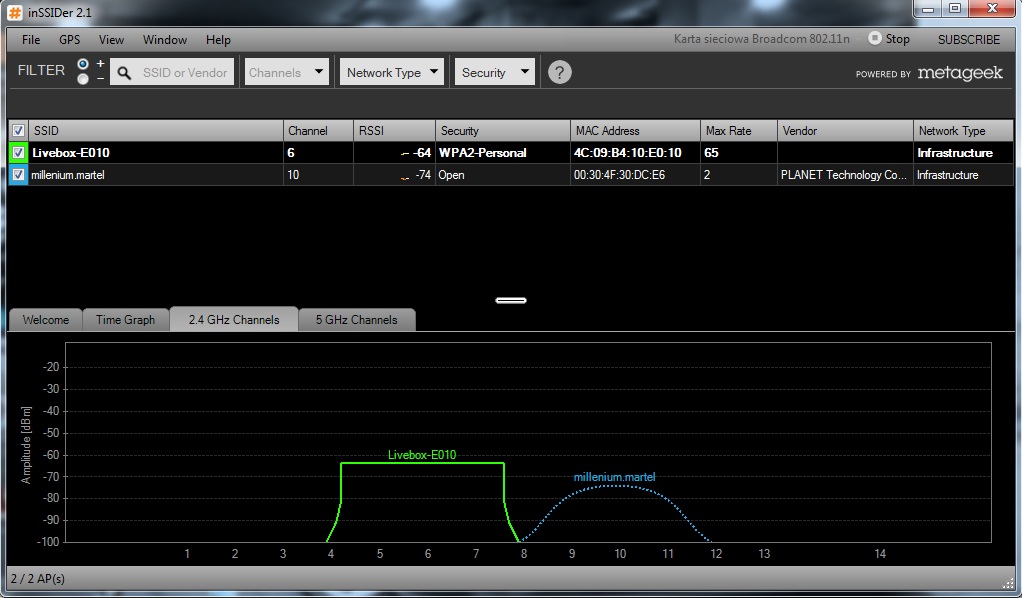Open the Window menu

coord(165,40)
